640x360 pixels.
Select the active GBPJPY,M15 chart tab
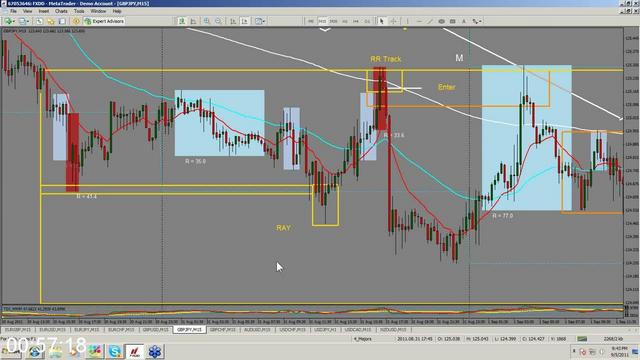(189, 329)
